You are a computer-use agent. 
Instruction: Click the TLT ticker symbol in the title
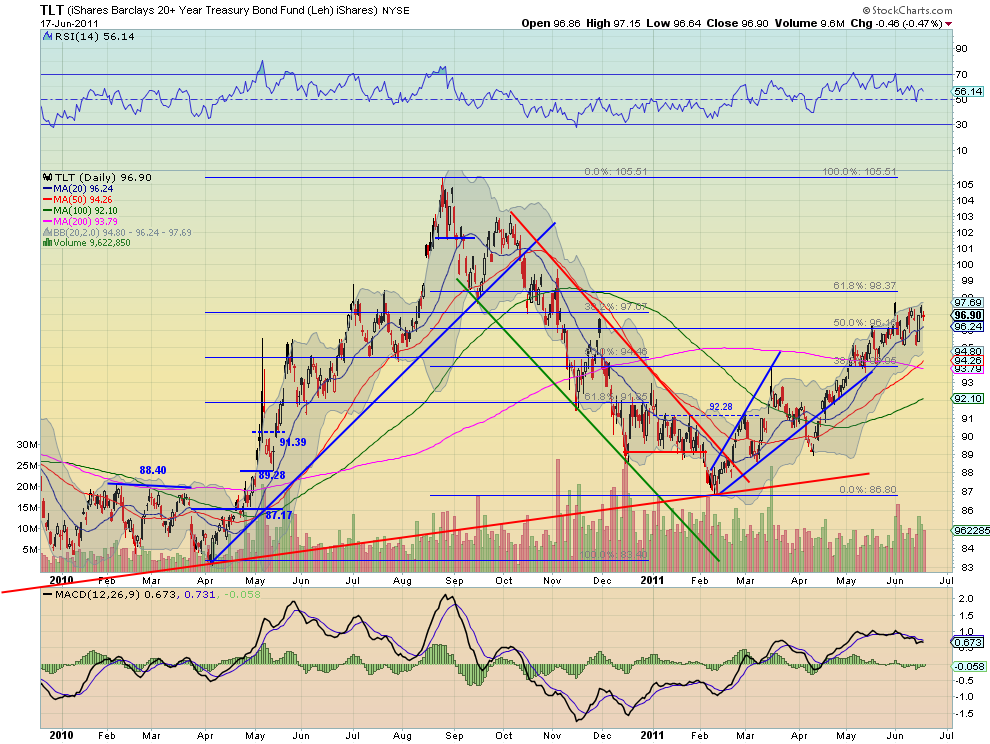pos(52,10)
